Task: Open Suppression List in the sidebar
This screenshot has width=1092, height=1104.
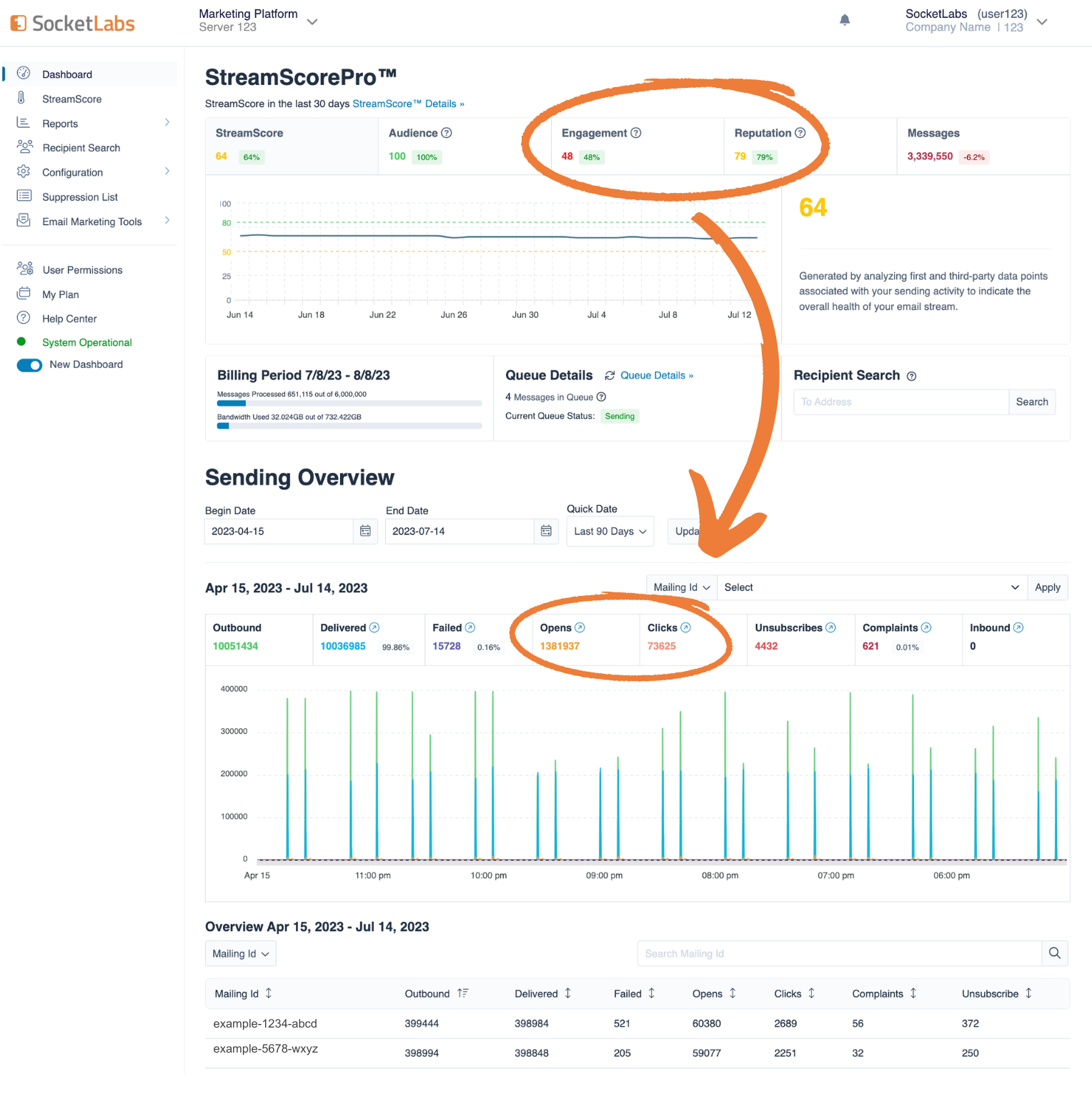Action: pyautogui.click(x=80, y=197)
